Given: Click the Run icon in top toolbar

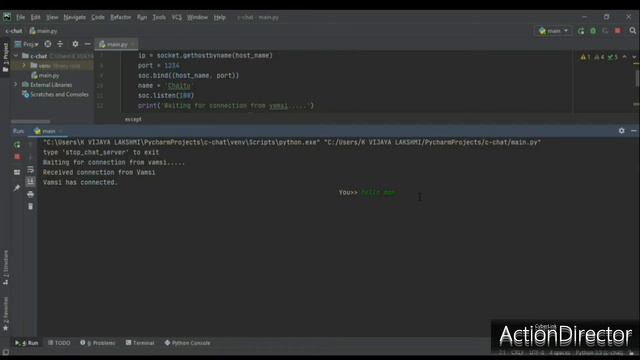Looking at the screenshot, I should (x=581, y=31).
